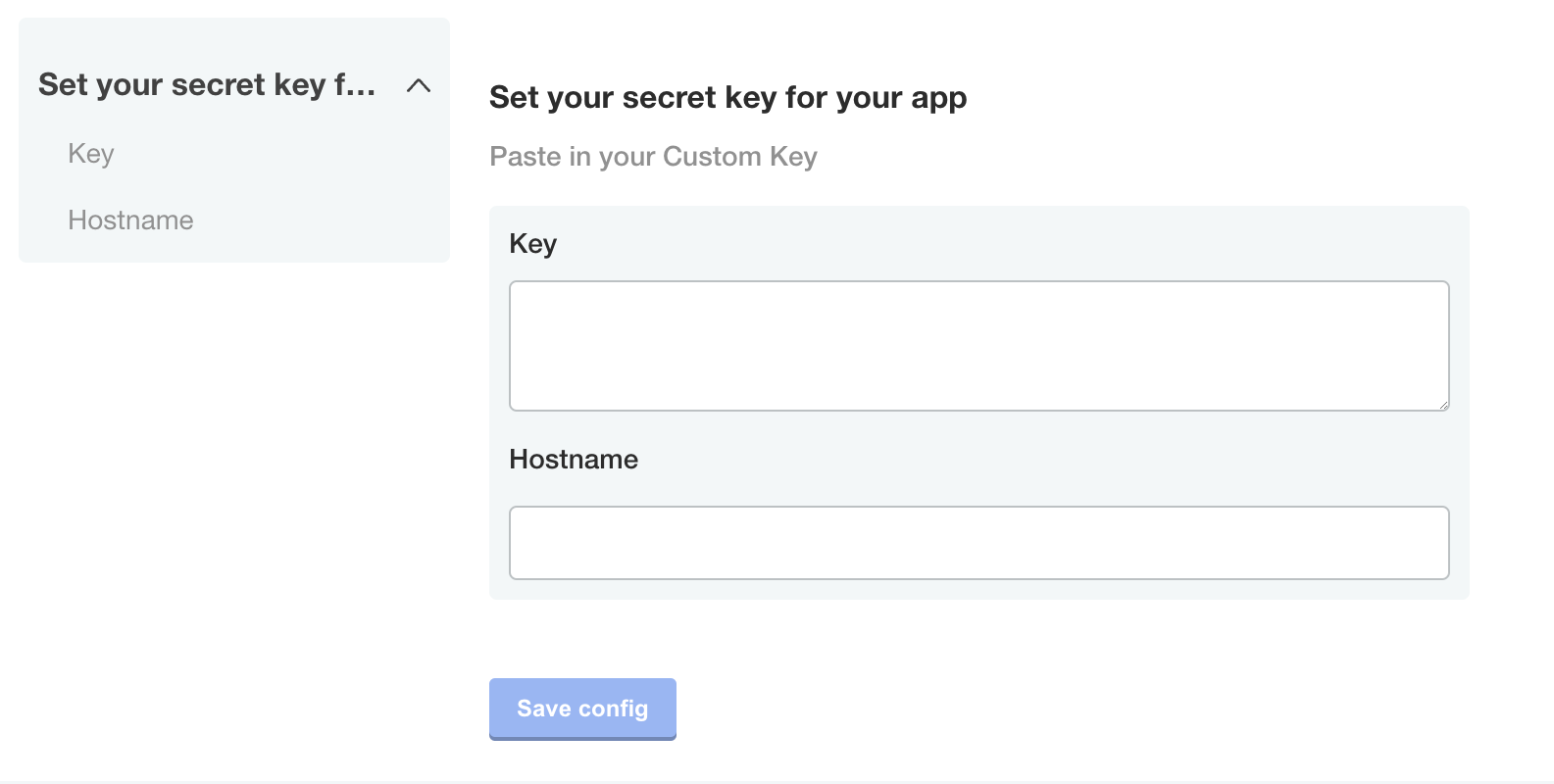Collapse the sidebar section using the chevron
1554x784 pixels.
pyautogui.click(x=419, y=86)
